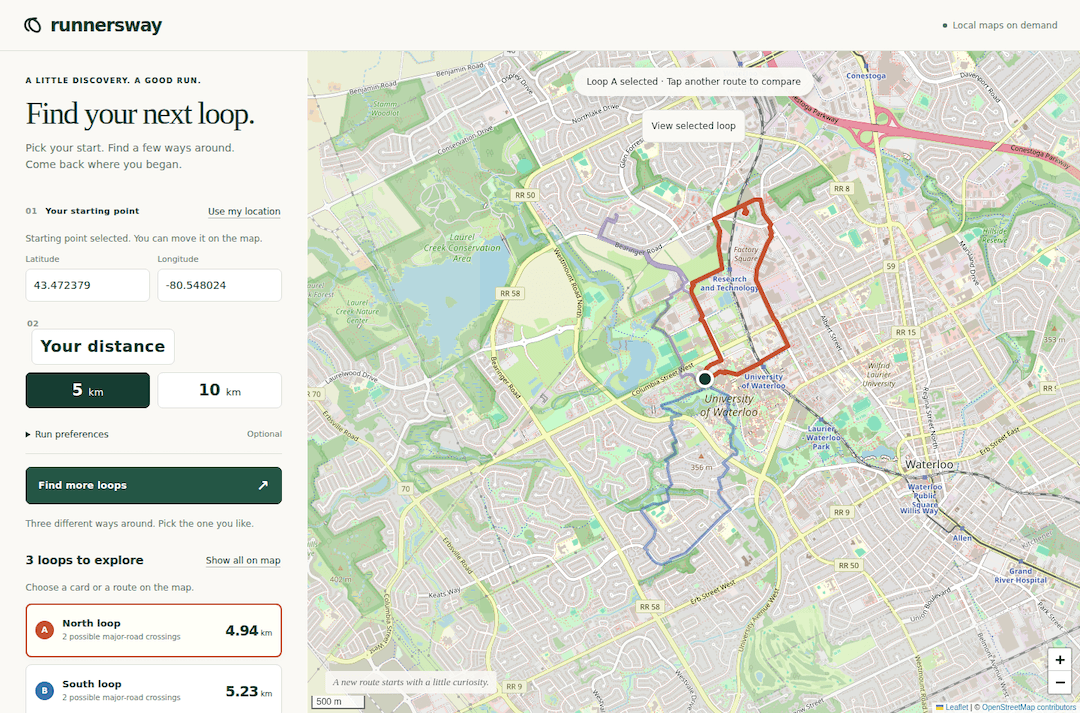Open the OpenStreetMap contributors link
1080x713 pixels.
coord(1030,707)
